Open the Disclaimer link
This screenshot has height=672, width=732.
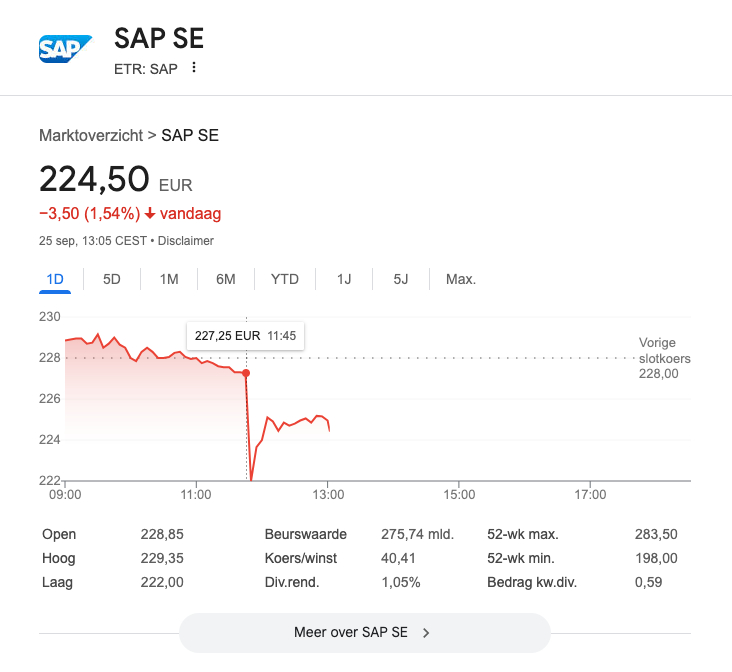coord(186,241)
